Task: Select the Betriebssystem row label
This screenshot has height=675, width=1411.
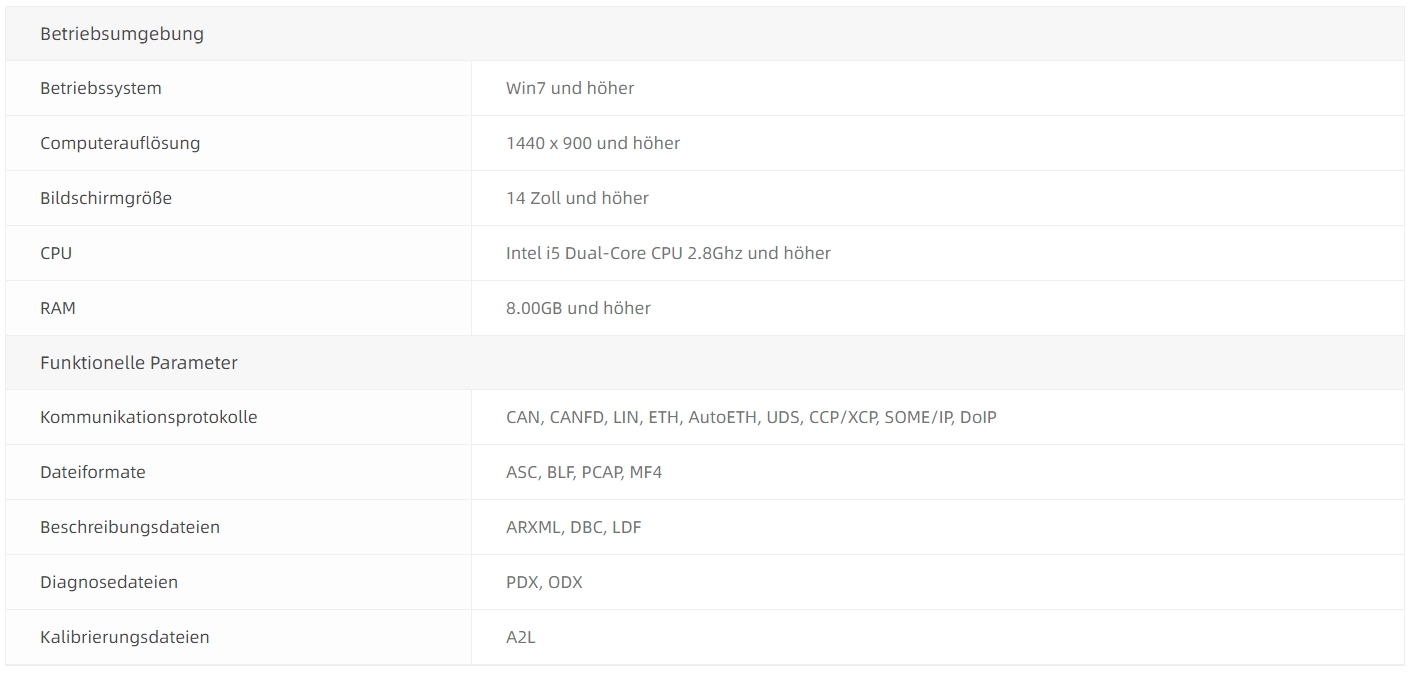Action: click(101, 88)
